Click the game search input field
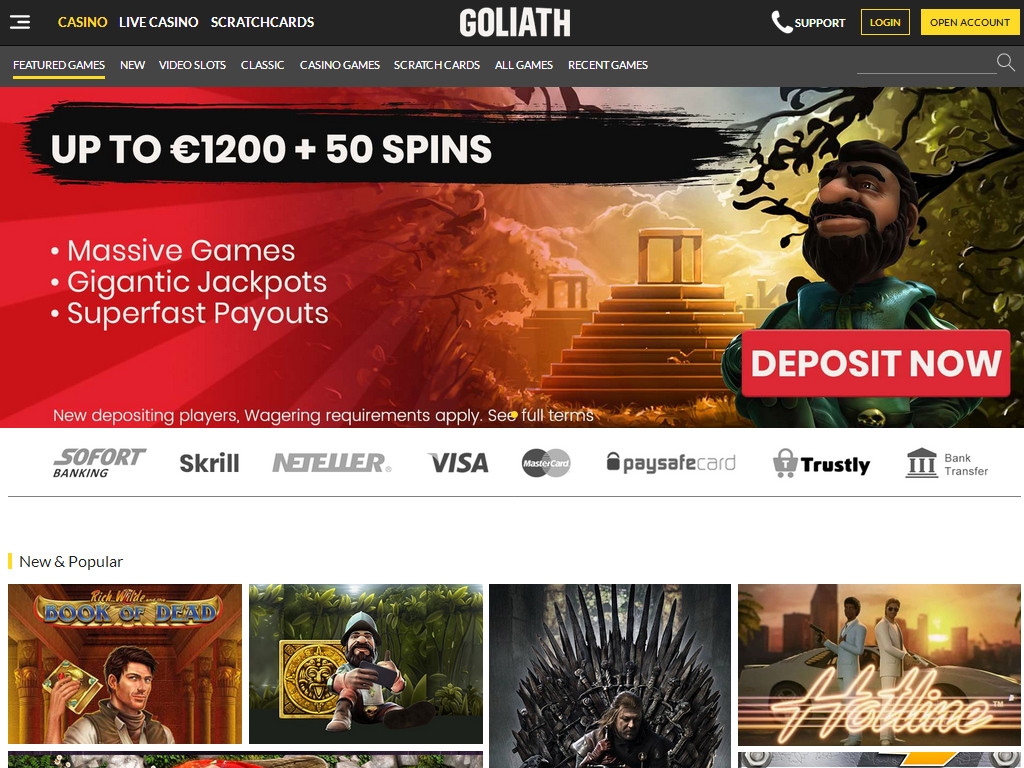This screenshot has width=1024, height=768. 926,63
